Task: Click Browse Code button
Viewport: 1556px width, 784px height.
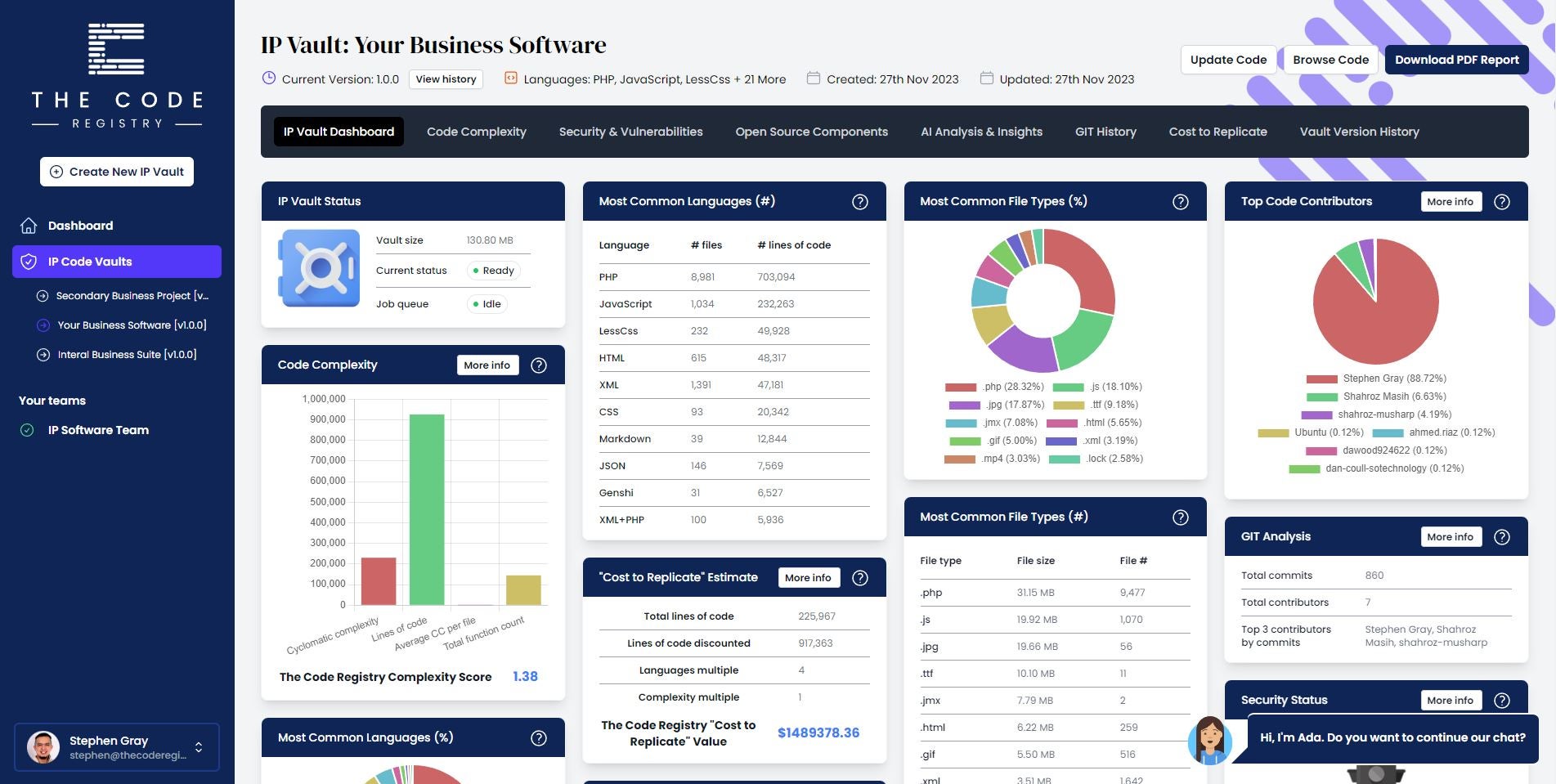Action: (x=1330, y=60)
